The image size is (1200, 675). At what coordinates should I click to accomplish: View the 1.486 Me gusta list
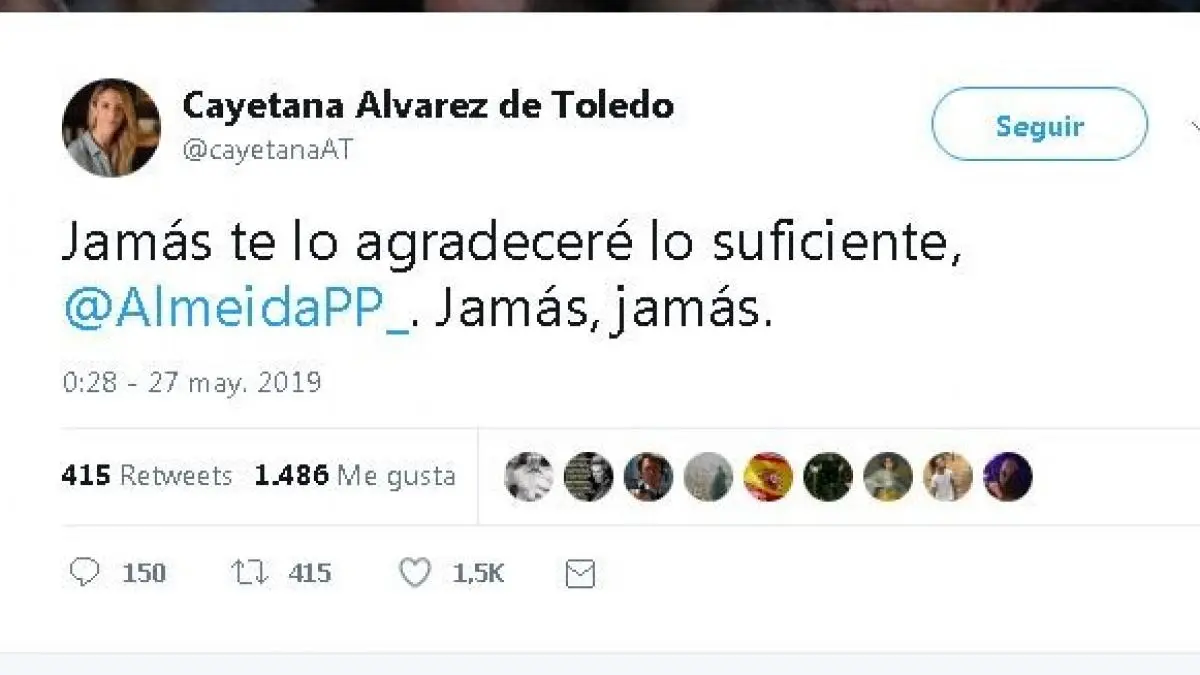355,475
